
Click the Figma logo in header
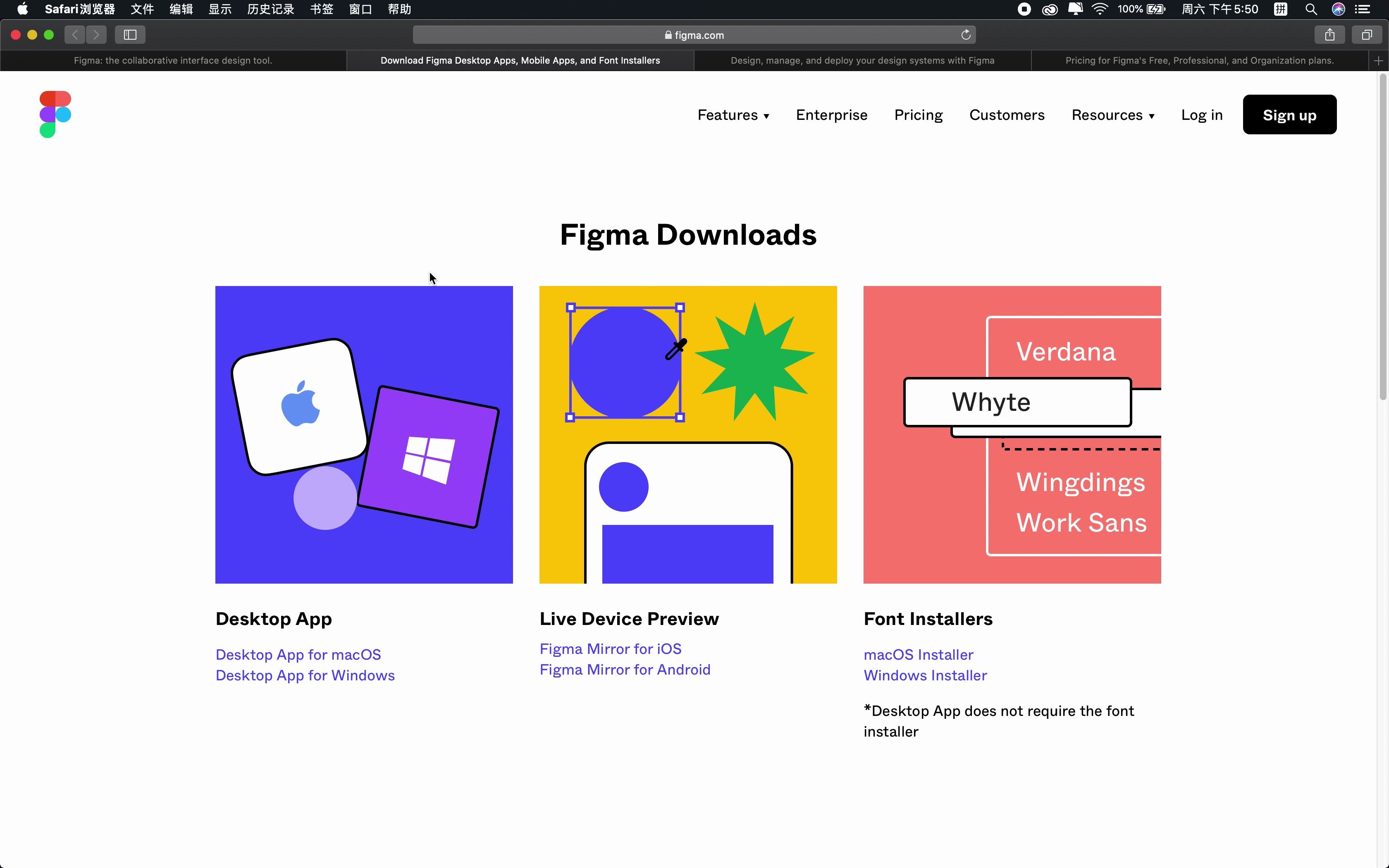(x=55, y=114)
